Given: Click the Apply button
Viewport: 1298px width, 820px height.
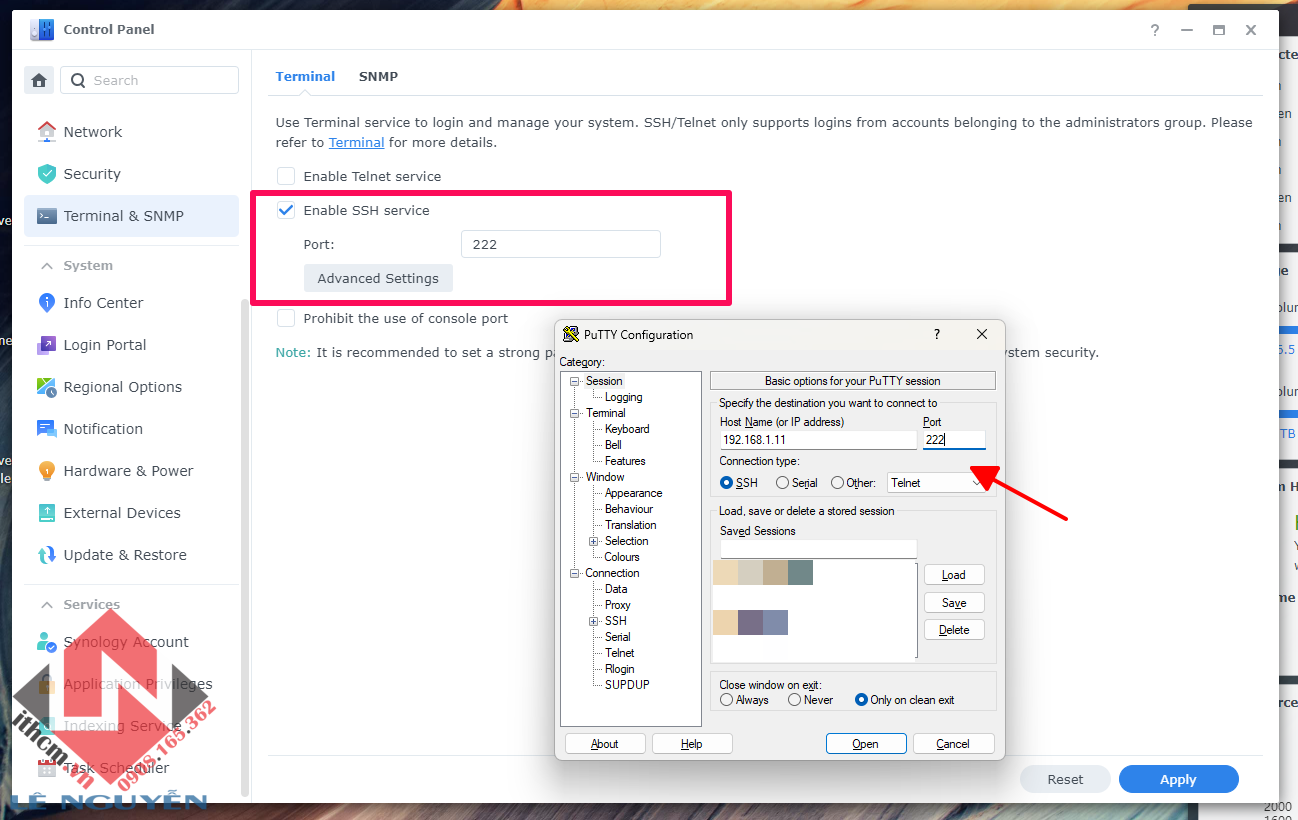Looking at the screenshot, I should point(1178,780).
